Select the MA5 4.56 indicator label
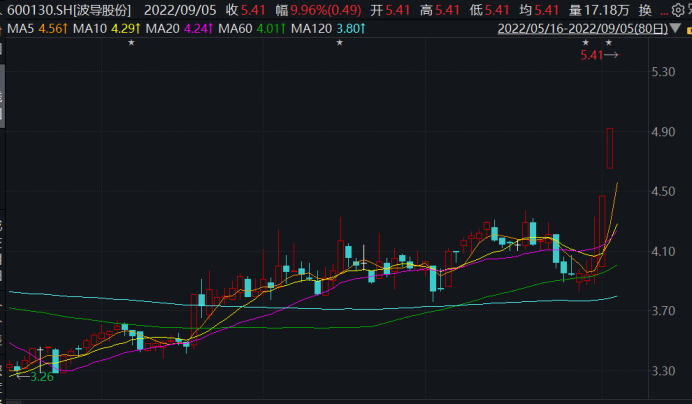Screen dimensions: 692x404 (x=37, y=29)
